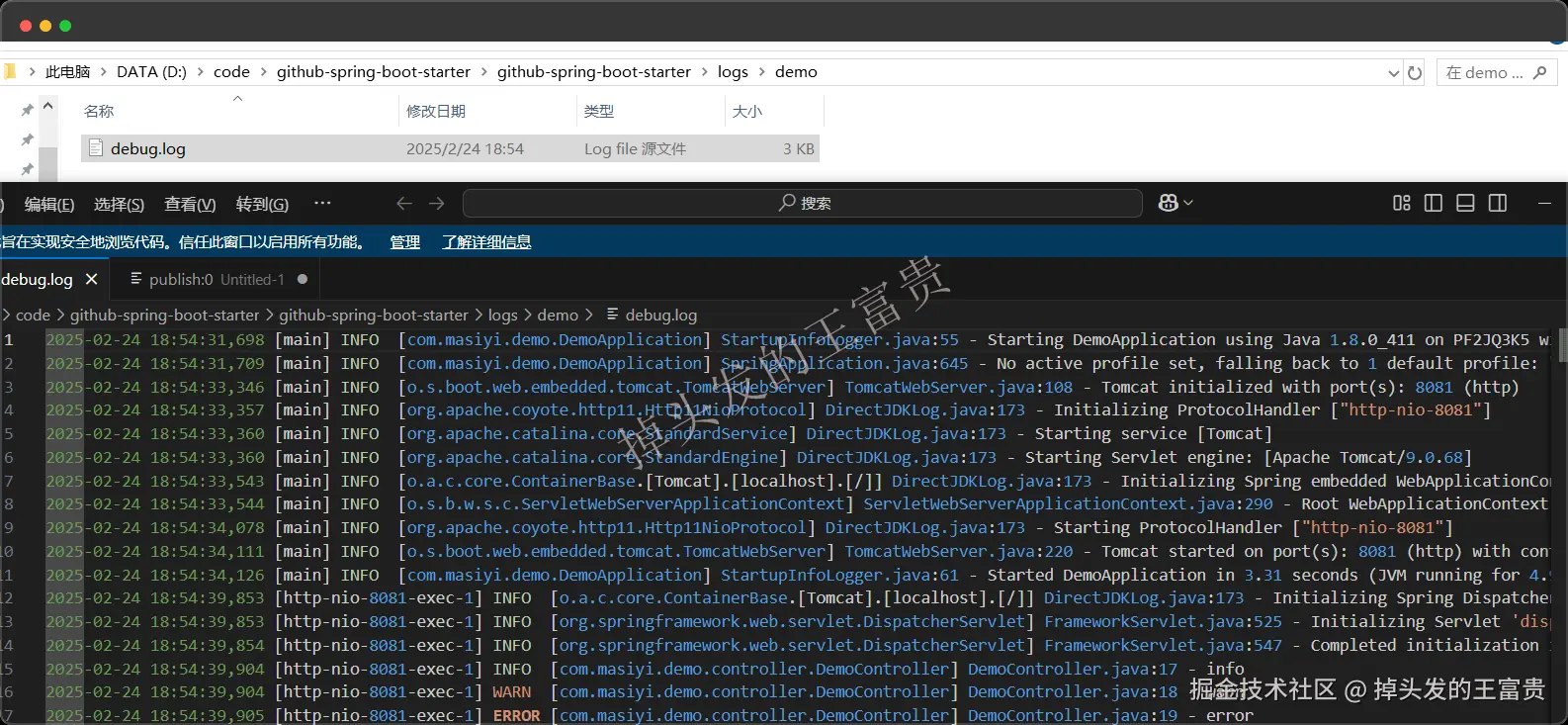Go forward with the VS Code forward arrow
The width and height of the screenshot is (1568, 725).
click(437, 203)
